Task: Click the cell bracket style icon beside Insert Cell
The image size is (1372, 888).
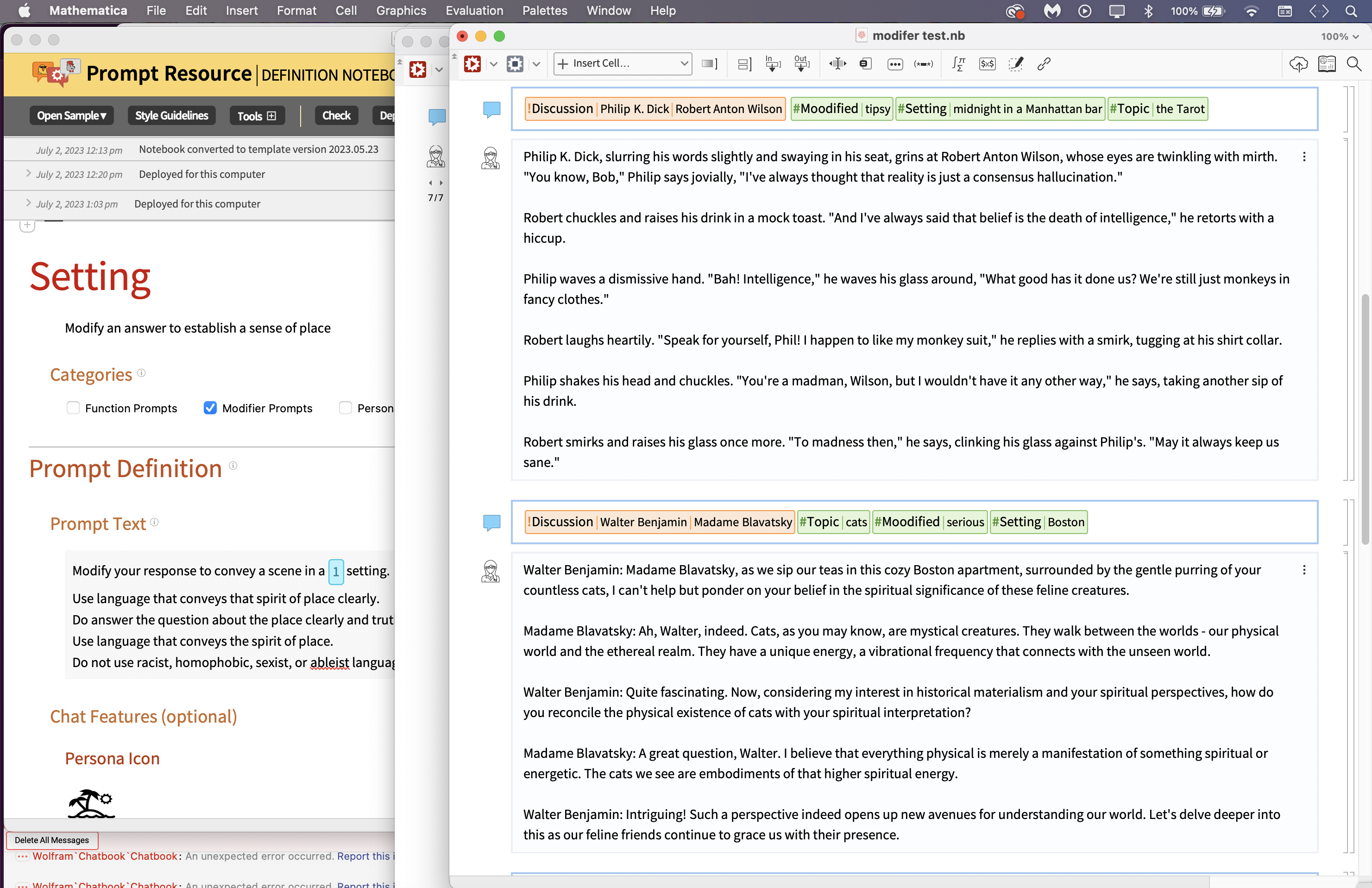Action: point(710,63)
